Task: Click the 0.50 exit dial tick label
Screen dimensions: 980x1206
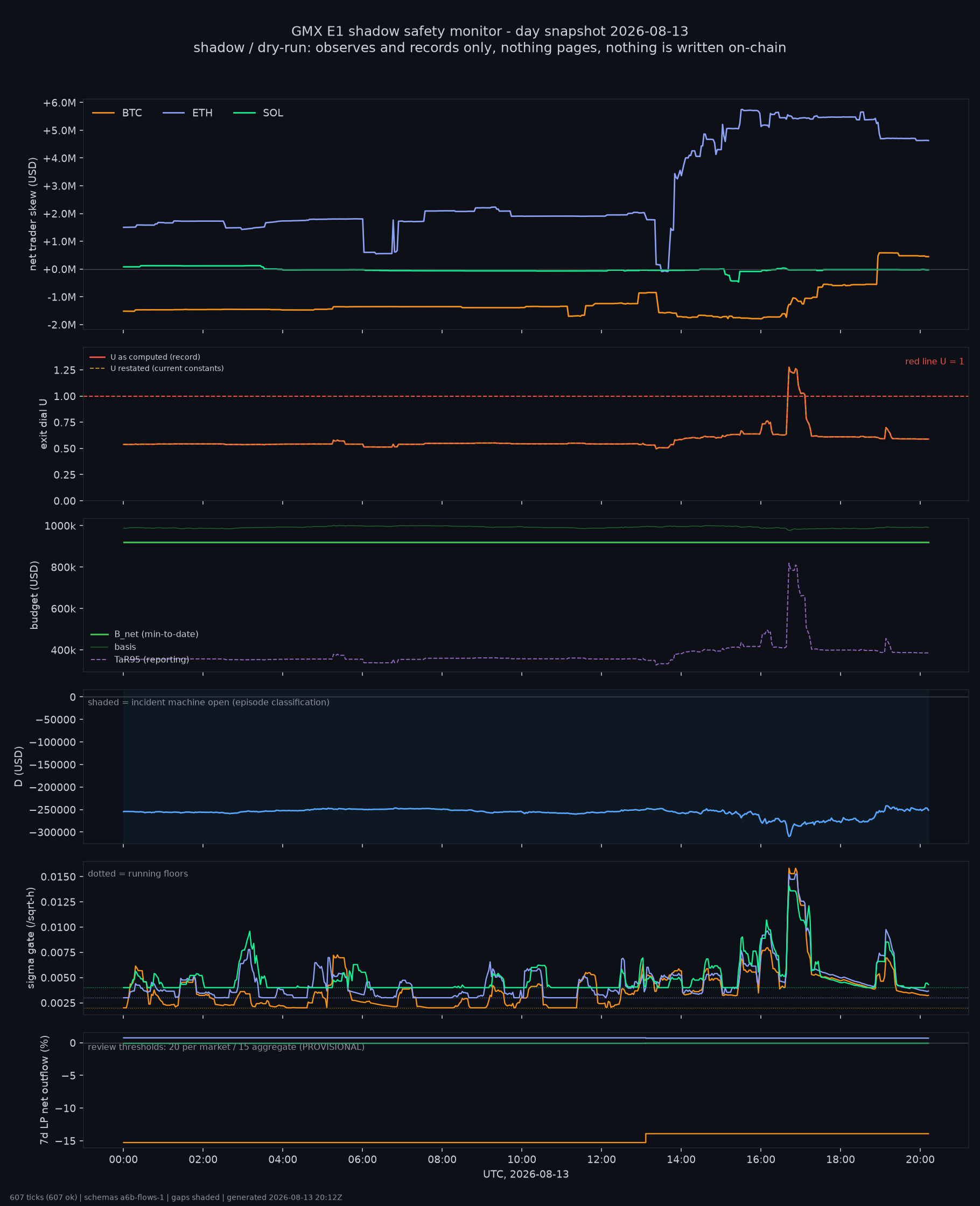Action: pyautogui.click(x=65, y=448)
